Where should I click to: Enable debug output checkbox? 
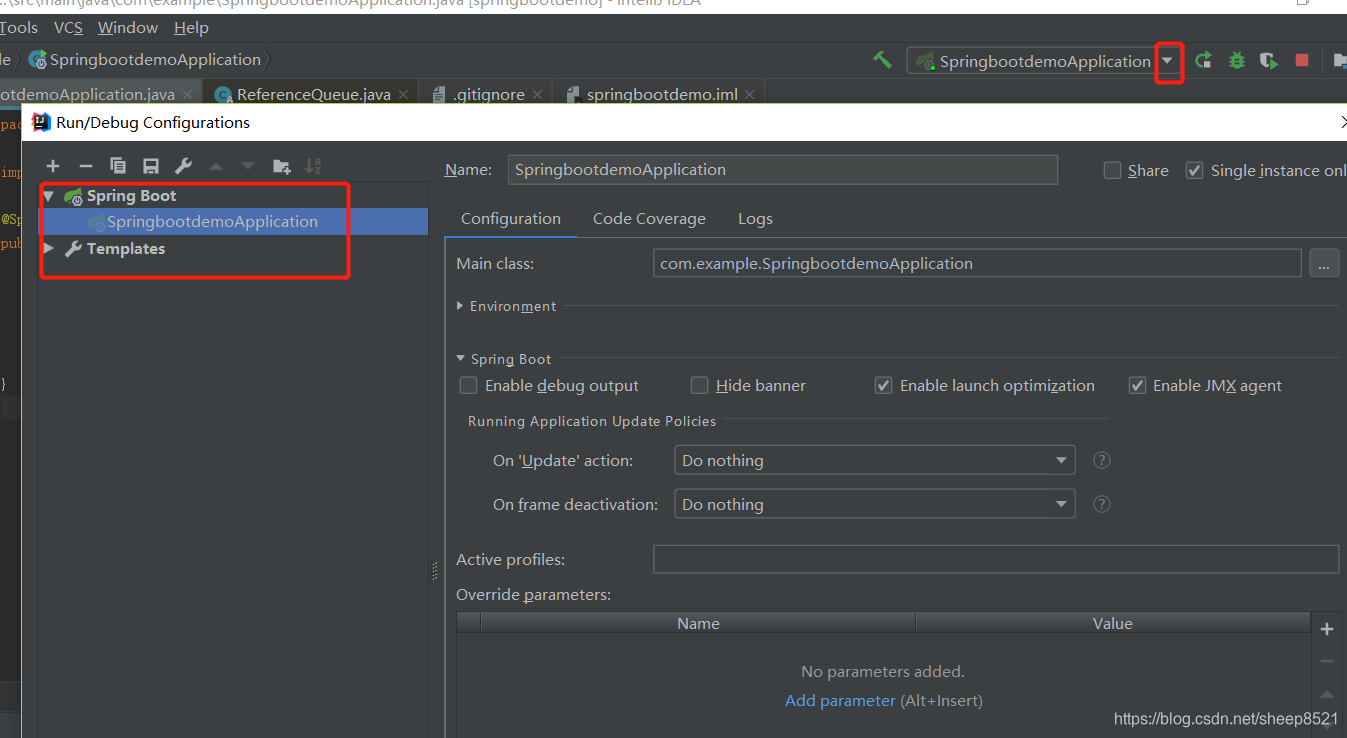pyautogui.click(x=468, y=385)
